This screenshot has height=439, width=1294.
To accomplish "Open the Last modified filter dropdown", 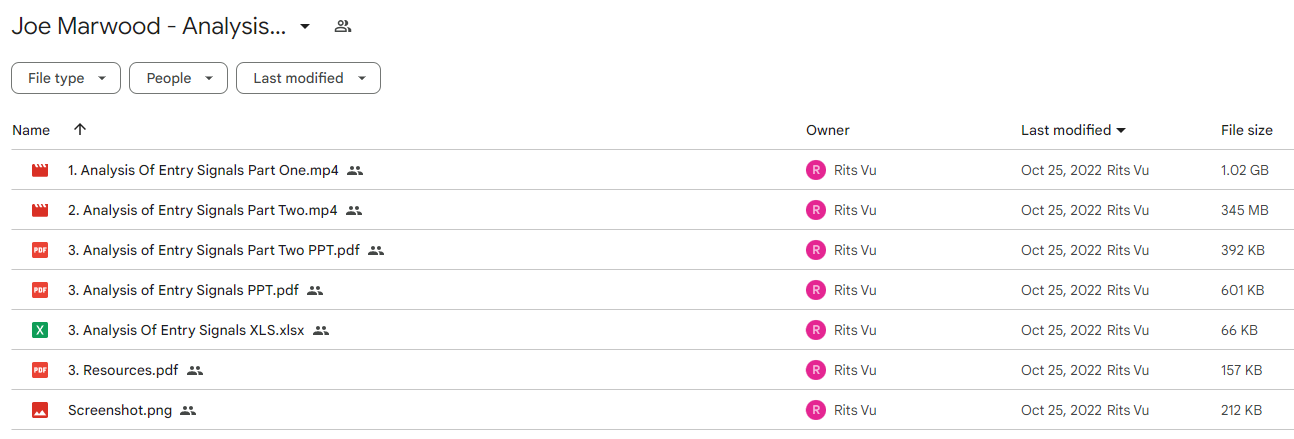I will click(x=308, y=78).
